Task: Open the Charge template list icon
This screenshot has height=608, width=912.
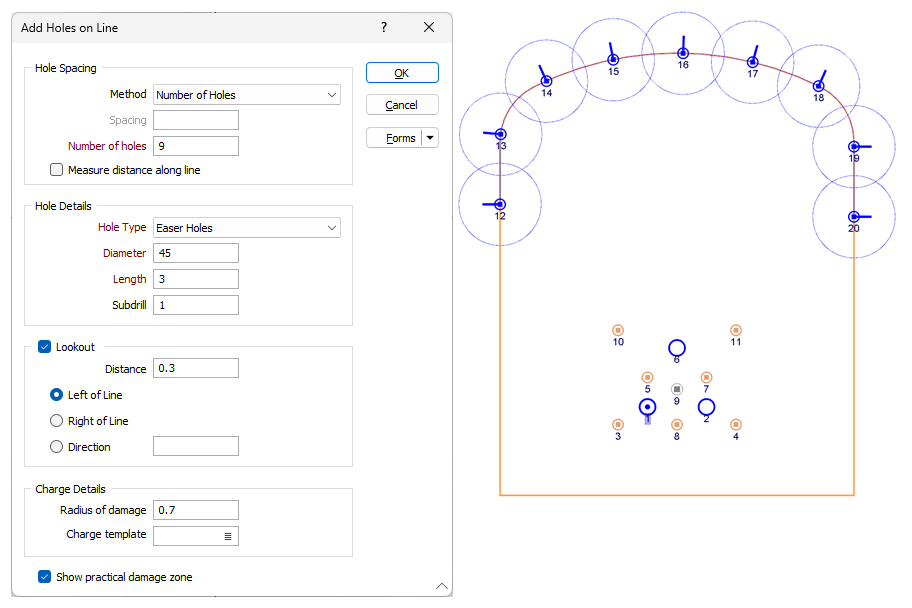Action: (228, 536)
